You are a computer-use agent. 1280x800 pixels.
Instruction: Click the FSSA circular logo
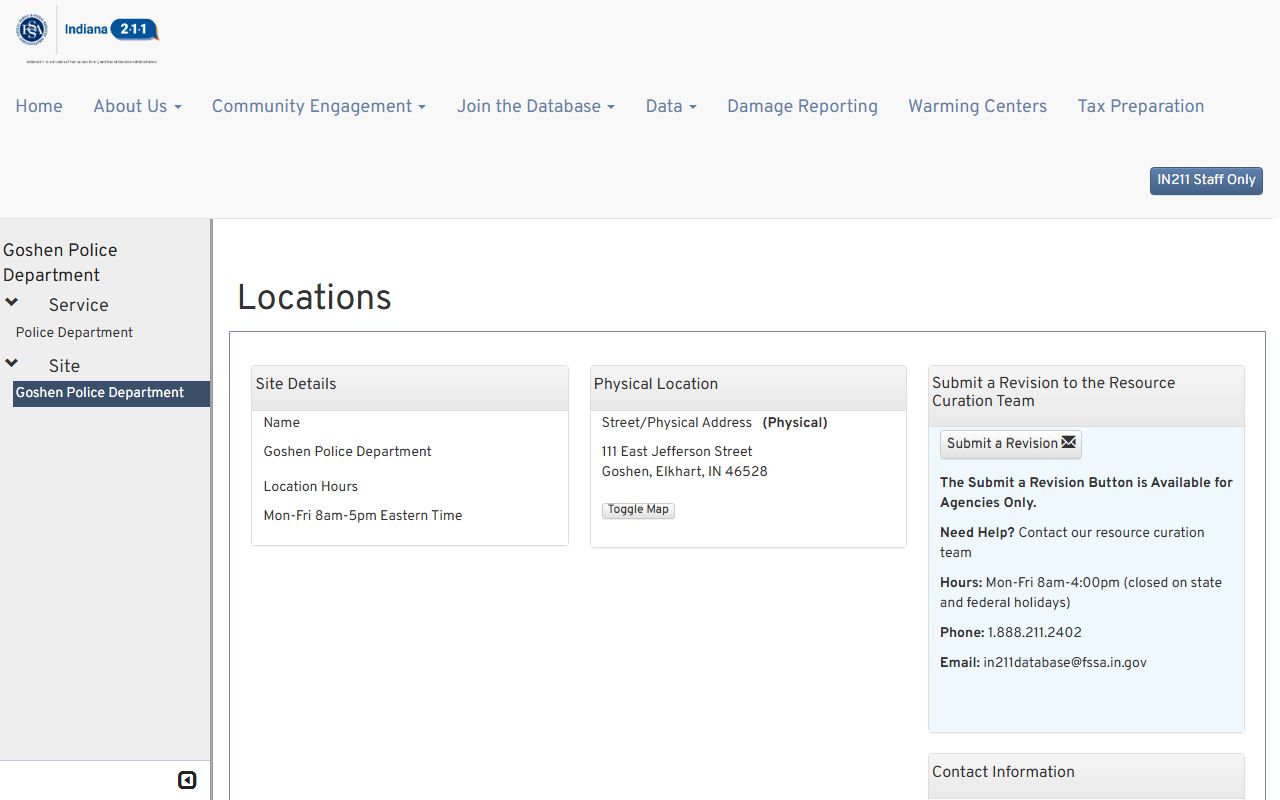32,29
